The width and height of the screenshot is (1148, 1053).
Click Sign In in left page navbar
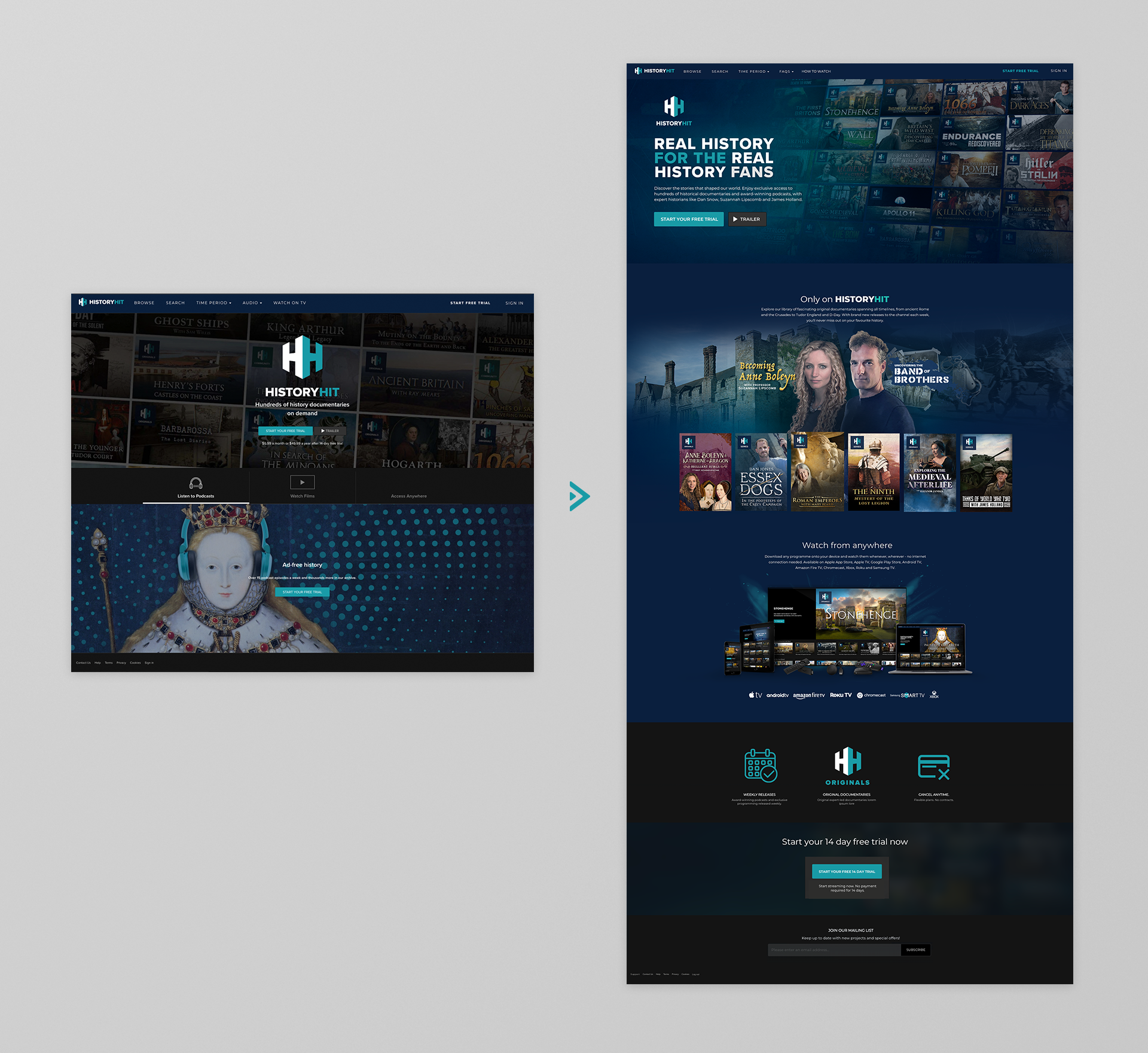(514, 303)
